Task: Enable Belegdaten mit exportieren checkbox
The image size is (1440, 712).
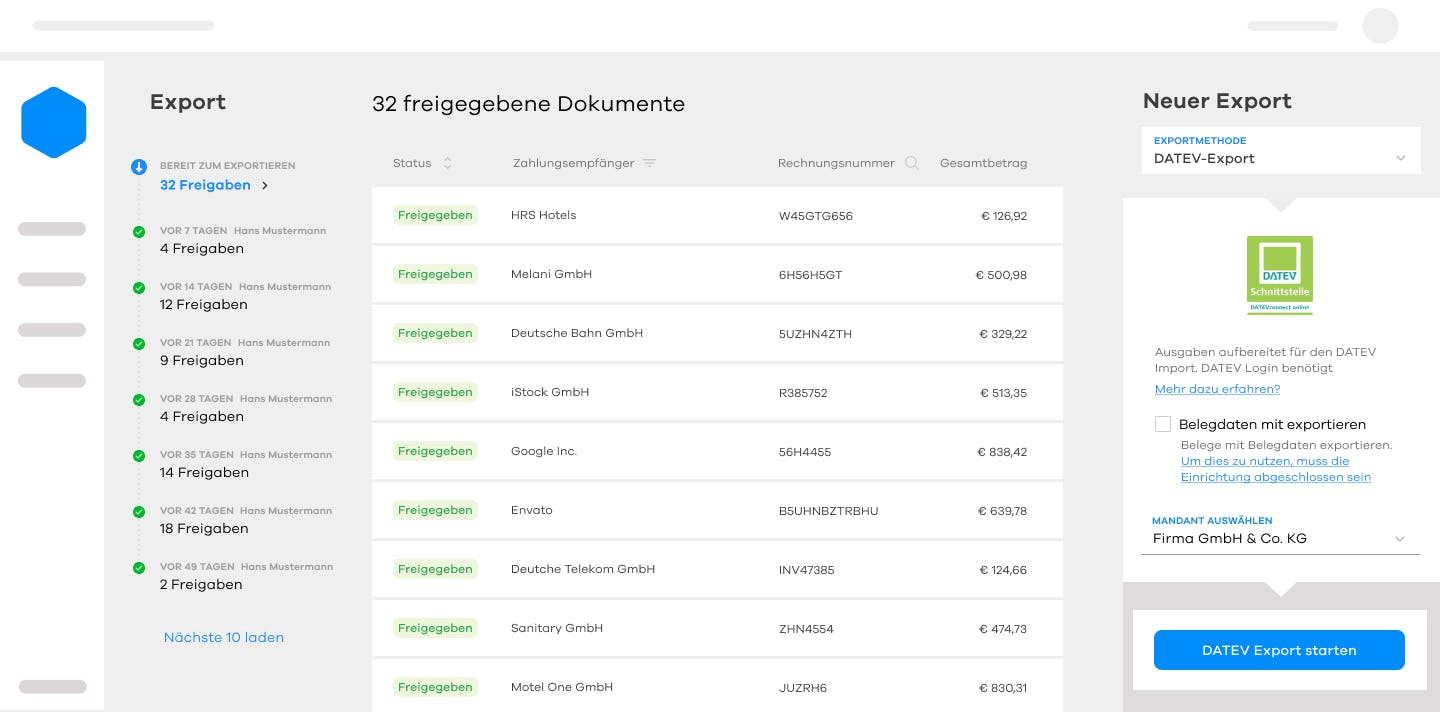Action: (x=1163, y=424)
